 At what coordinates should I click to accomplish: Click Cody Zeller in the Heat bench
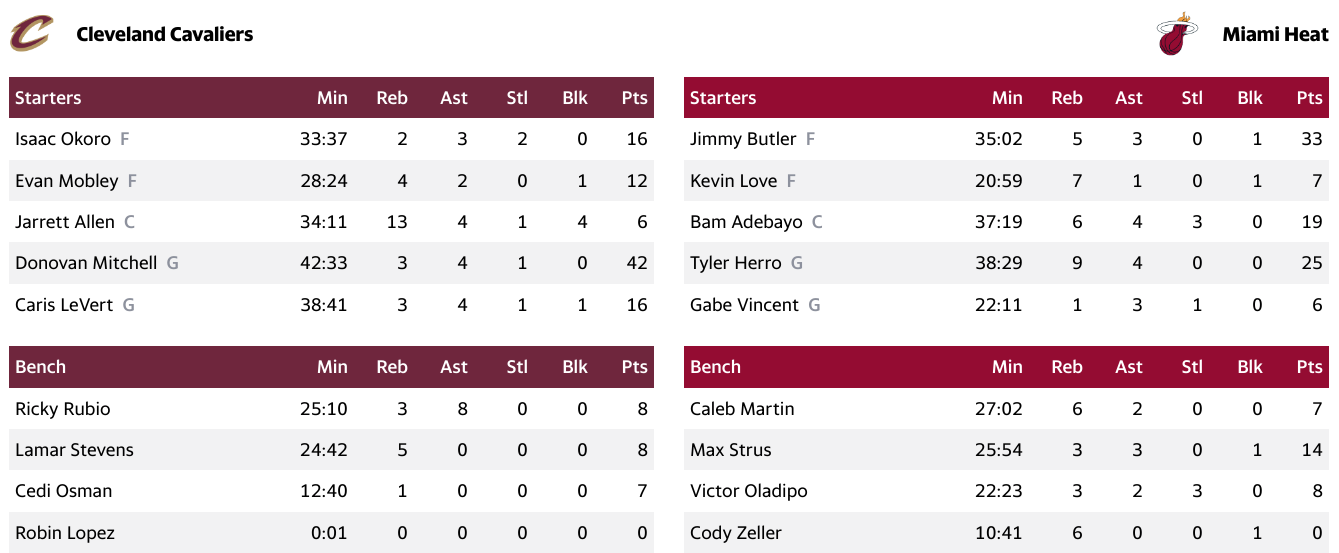tap(736, 533)
